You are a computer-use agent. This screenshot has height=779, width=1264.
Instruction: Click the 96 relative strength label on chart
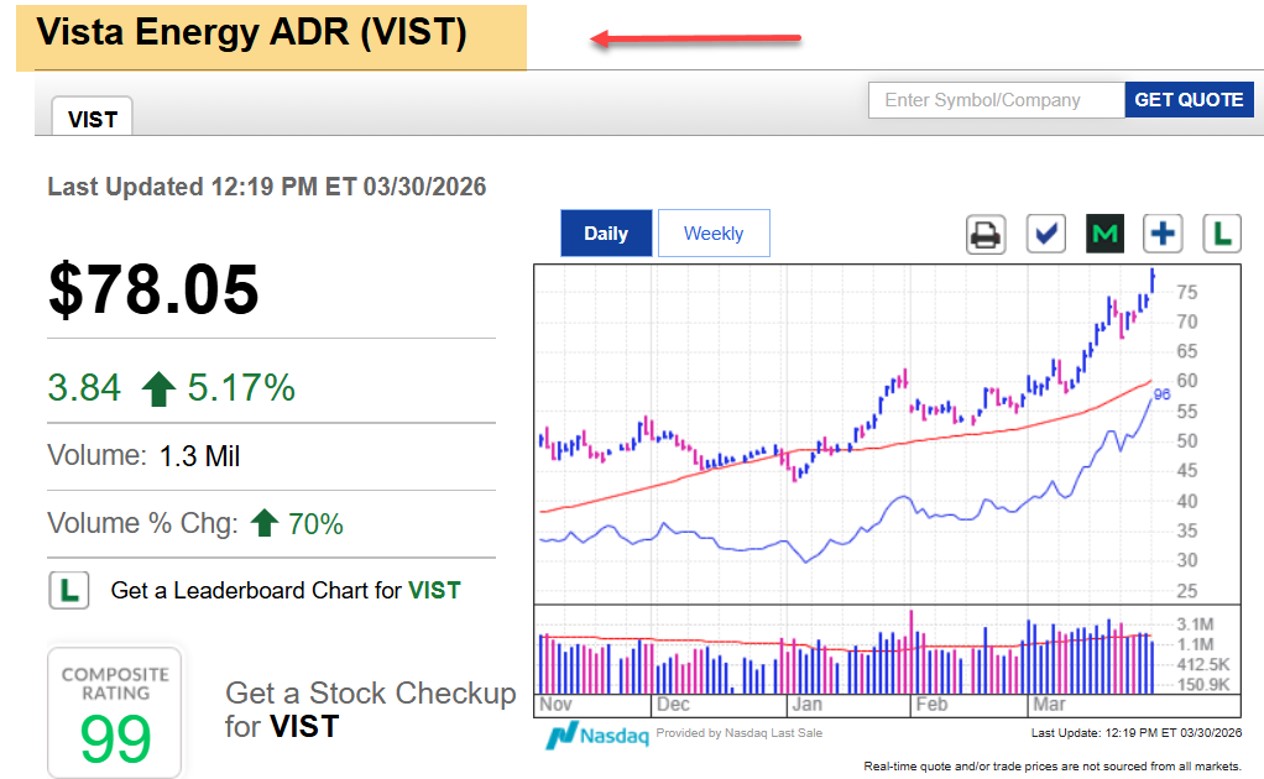(1161, 395)
